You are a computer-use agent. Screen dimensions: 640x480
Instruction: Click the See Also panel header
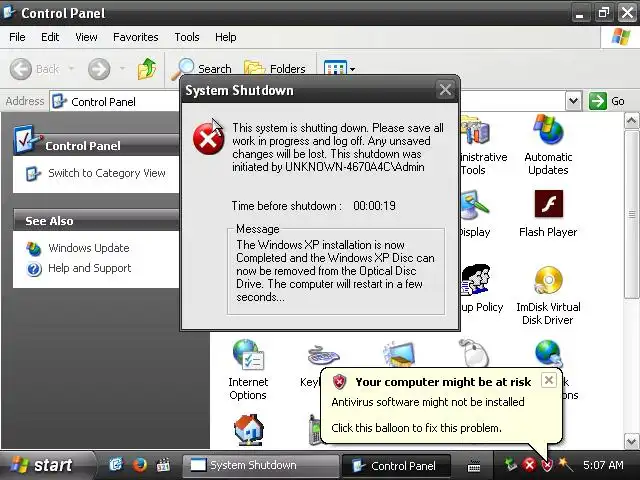coord(96,220)
